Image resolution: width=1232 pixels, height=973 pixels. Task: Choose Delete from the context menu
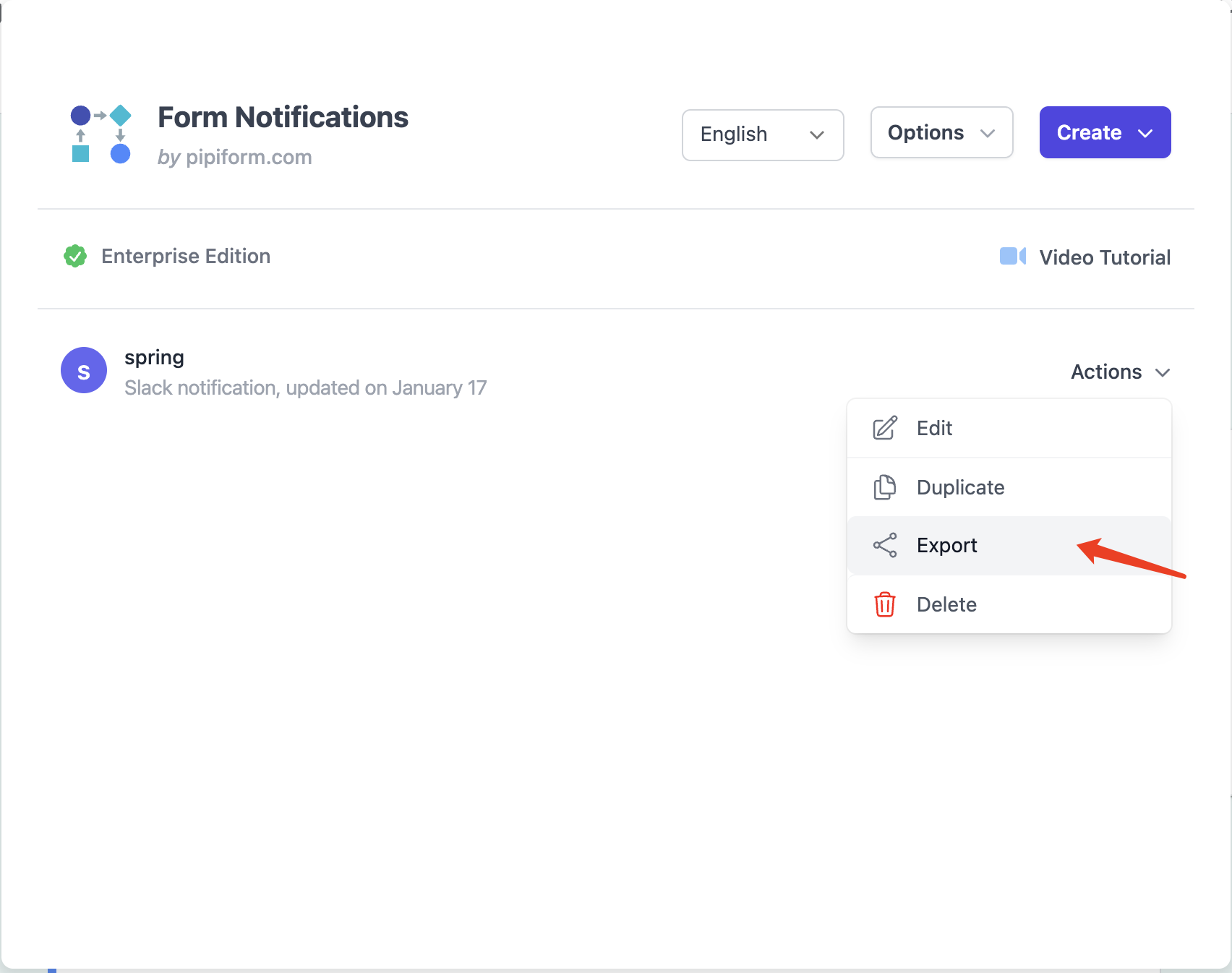pos(946,604)
